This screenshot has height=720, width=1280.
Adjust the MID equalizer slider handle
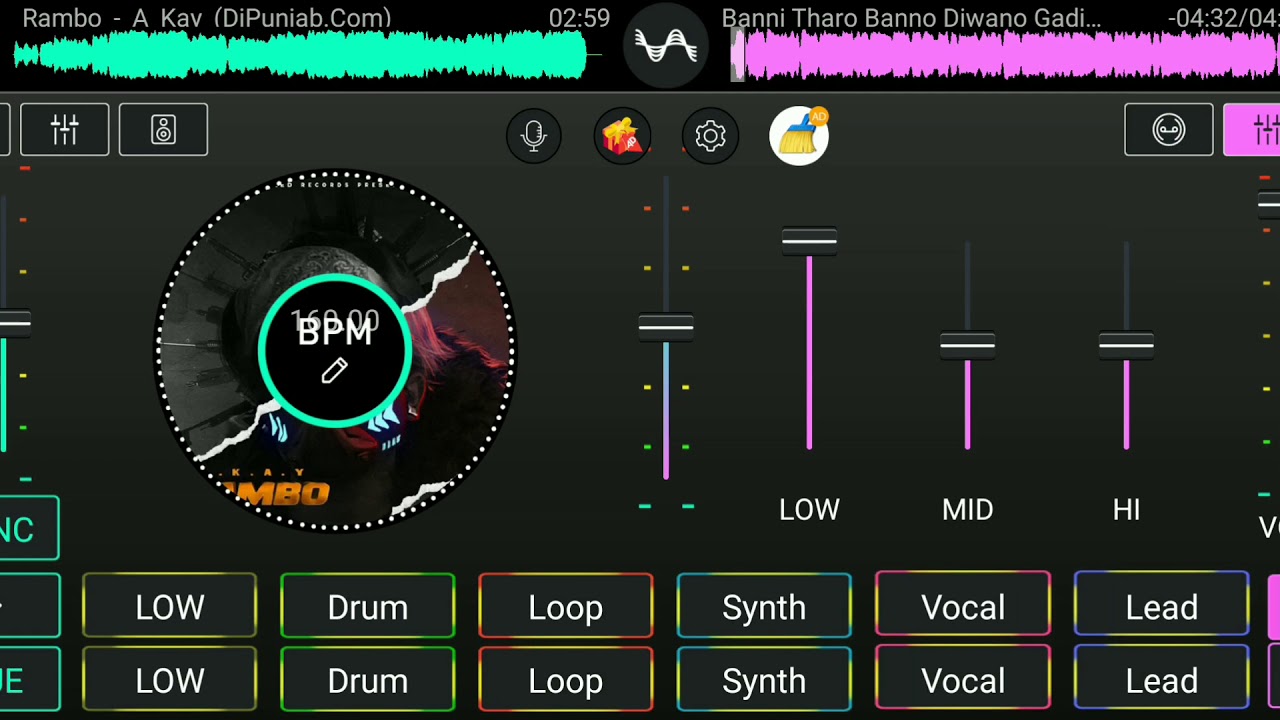point(967,345)
